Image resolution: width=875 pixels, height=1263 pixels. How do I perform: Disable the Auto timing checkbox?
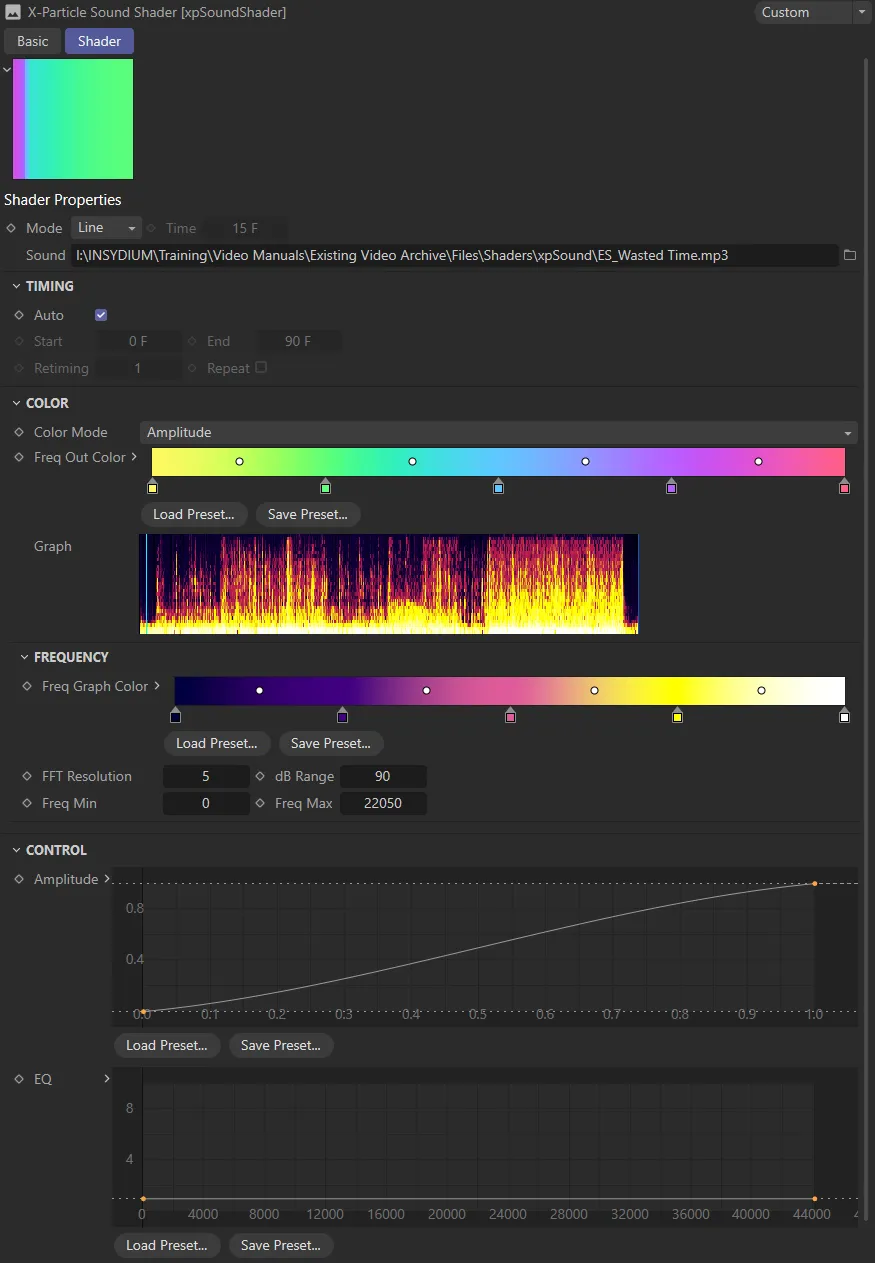[100, 314]
